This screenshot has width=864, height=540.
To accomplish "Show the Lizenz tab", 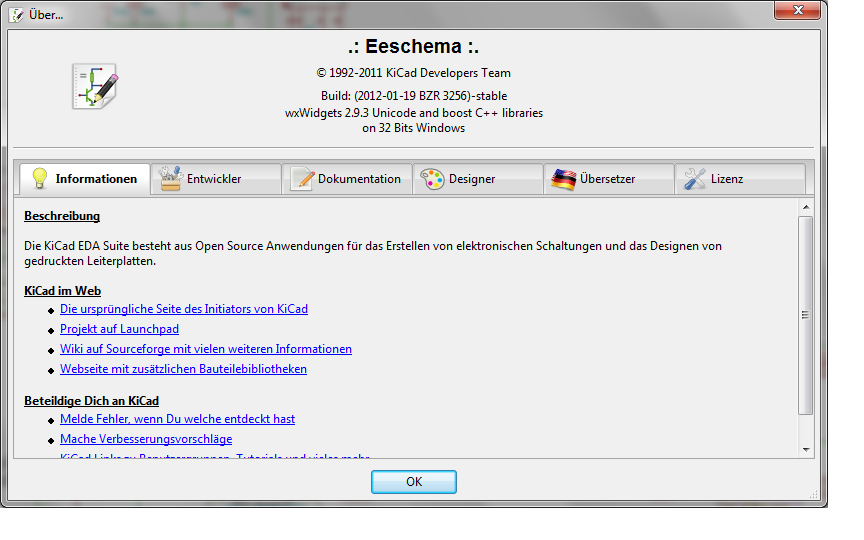I will [740, 179].
